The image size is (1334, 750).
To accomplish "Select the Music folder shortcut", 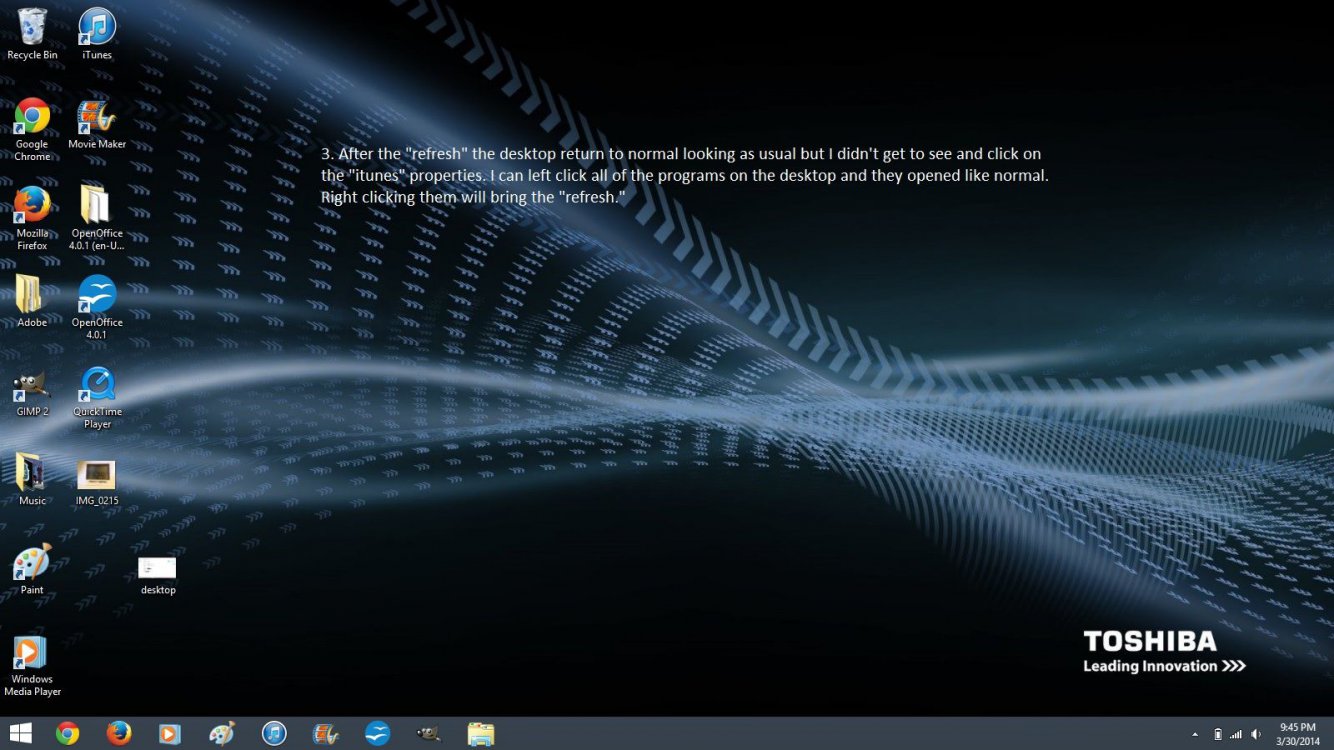I will pos(32,474).
